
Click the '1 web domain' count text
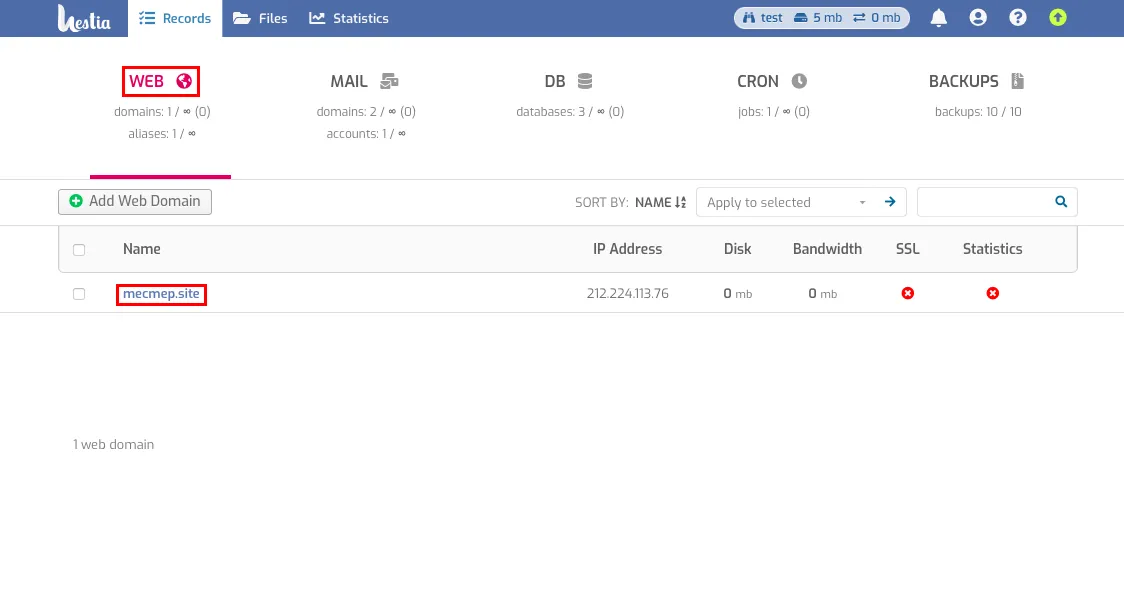(x=113, y=445)
